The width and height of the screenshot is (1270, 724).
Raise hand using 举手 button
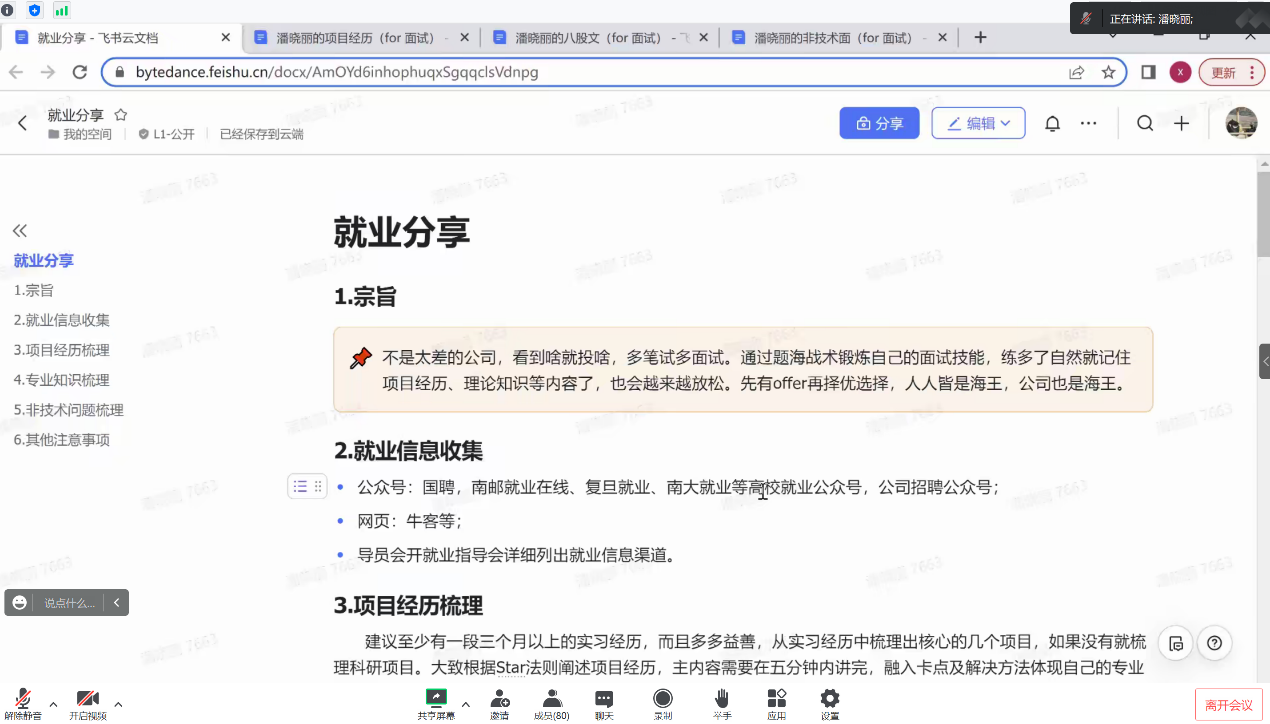[x=721, y=703]
